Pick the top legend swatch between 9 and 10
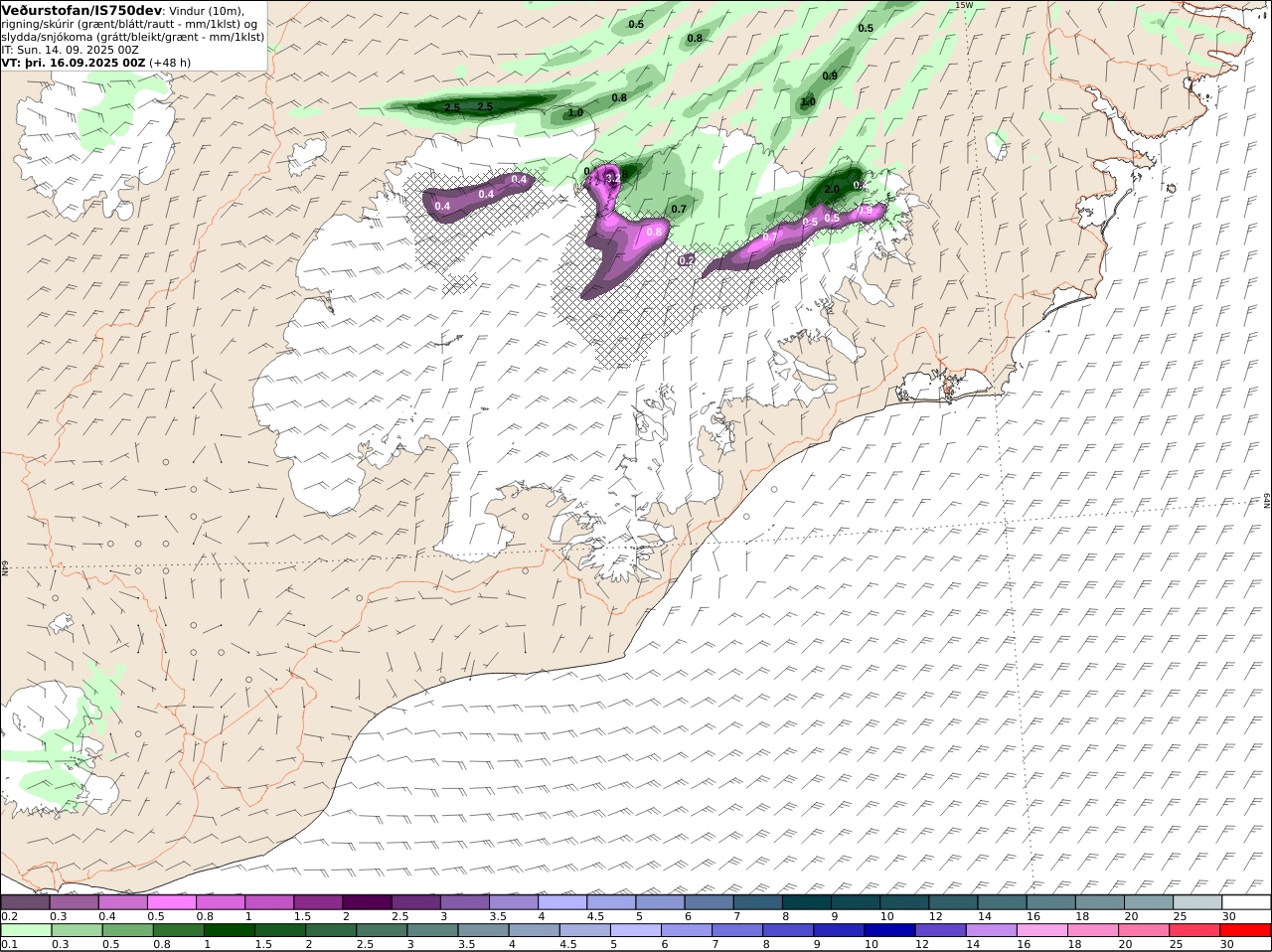The image size is (1272, 952). (x=855, y=902)
